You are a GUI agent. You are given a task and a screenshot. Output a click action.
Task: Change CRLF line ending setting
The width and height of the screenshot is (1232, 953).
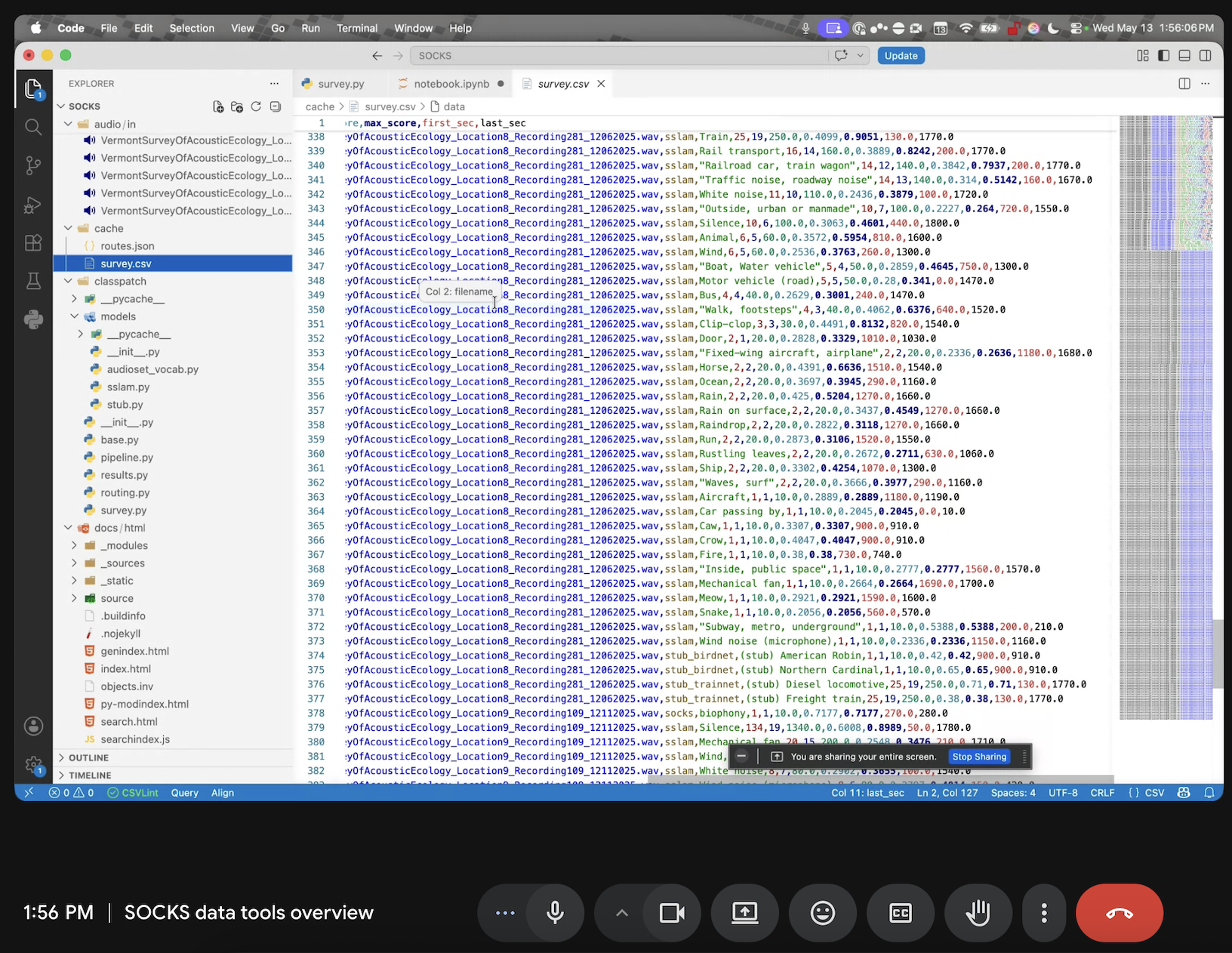1102,793
